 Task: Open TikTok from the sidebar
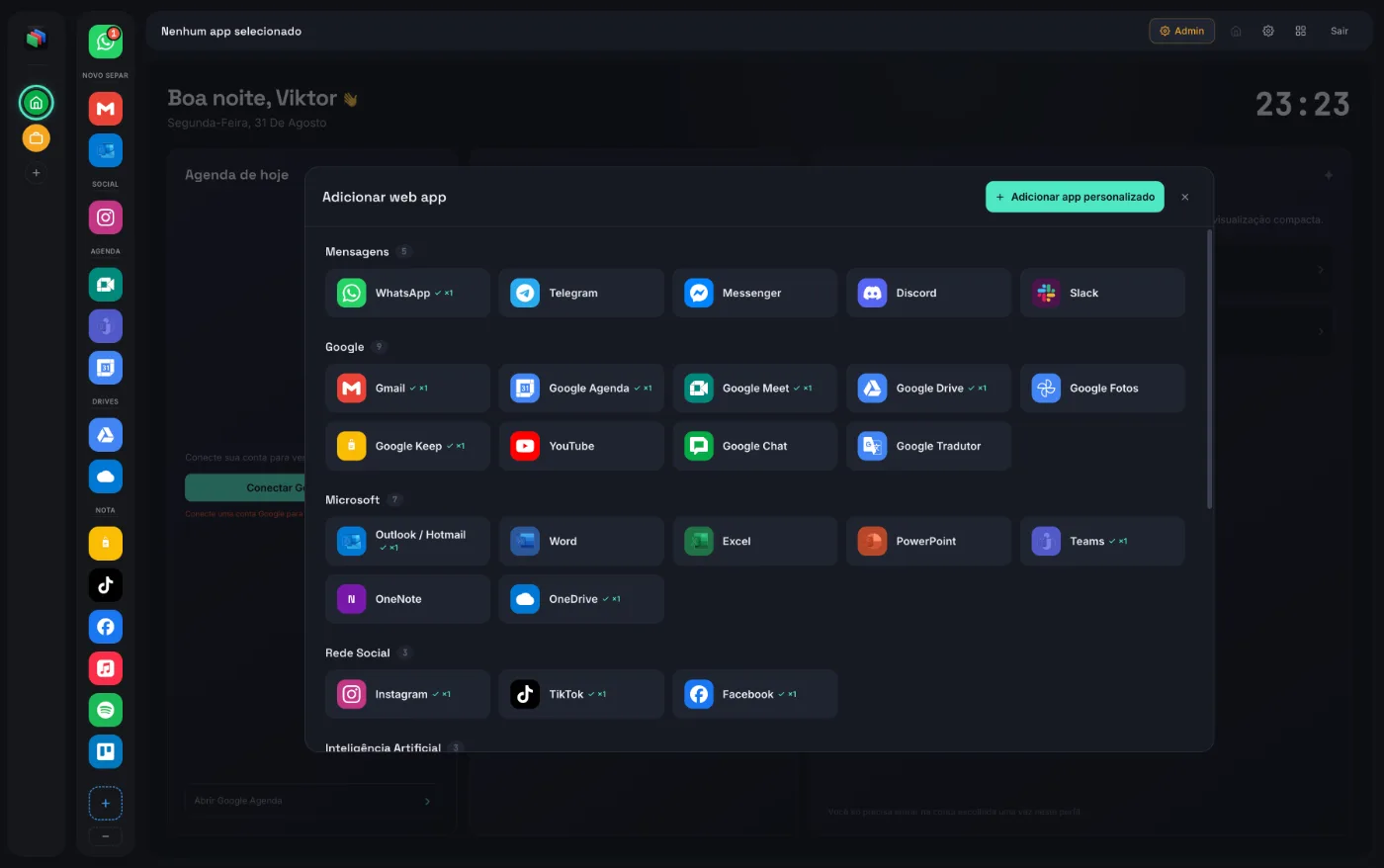(106, 585)
